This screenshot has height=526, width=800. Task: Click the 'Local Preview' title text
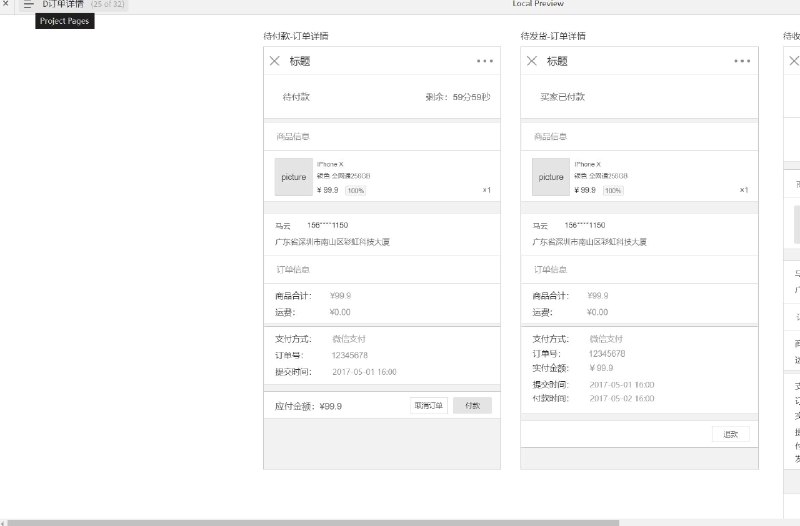538,4
